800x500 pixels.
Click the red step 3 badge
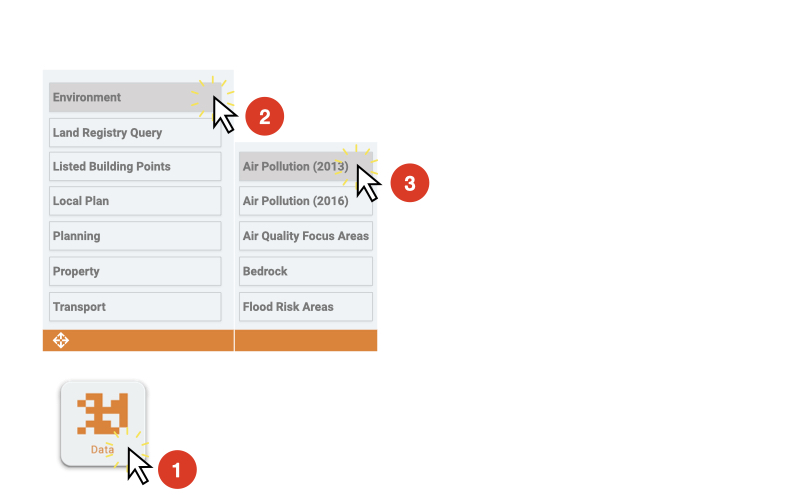(410, 183)
